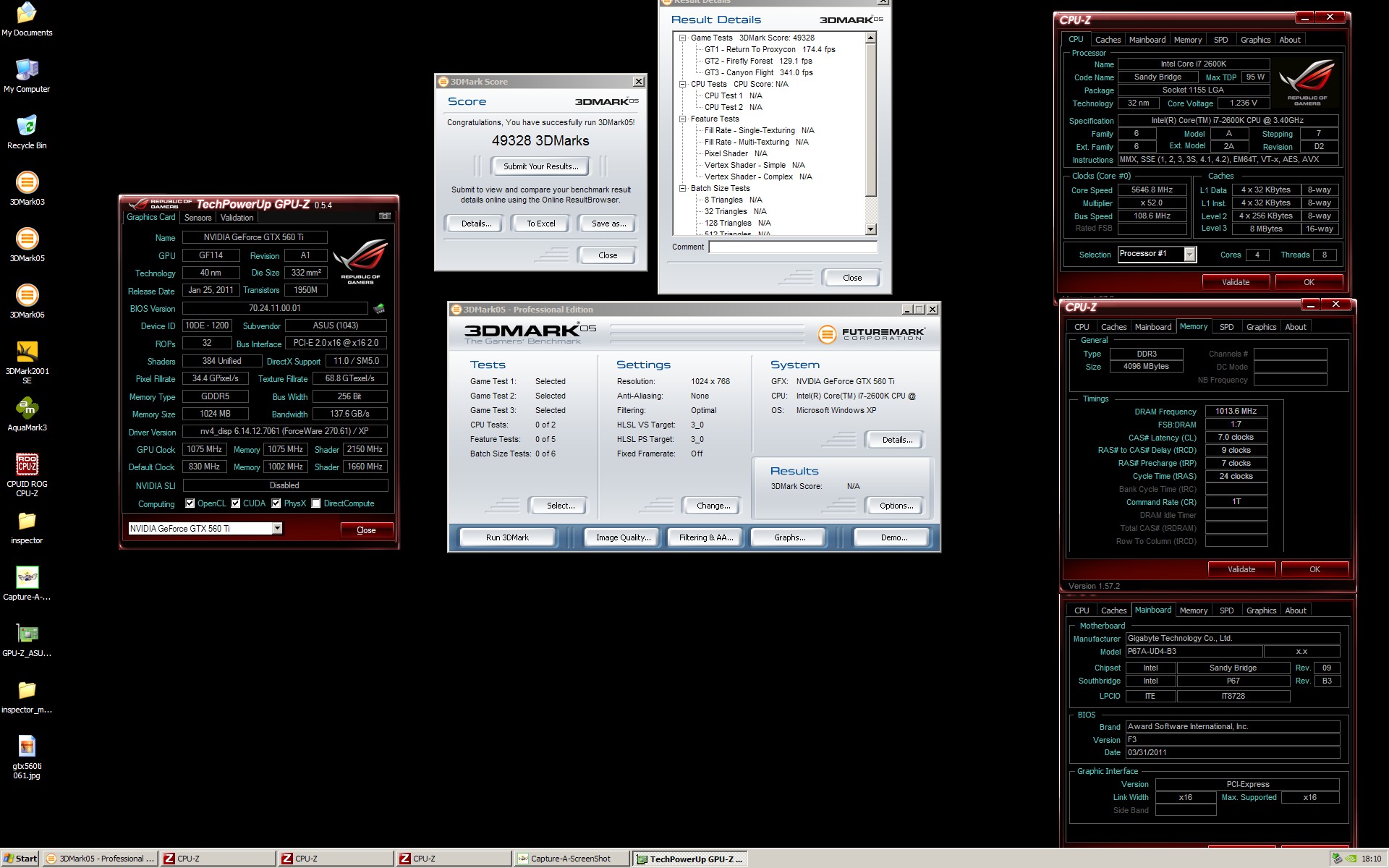Open Capture-A-ScreenShot desktop shortcut
The image size is (1389, 868).
tap(27, 577)
